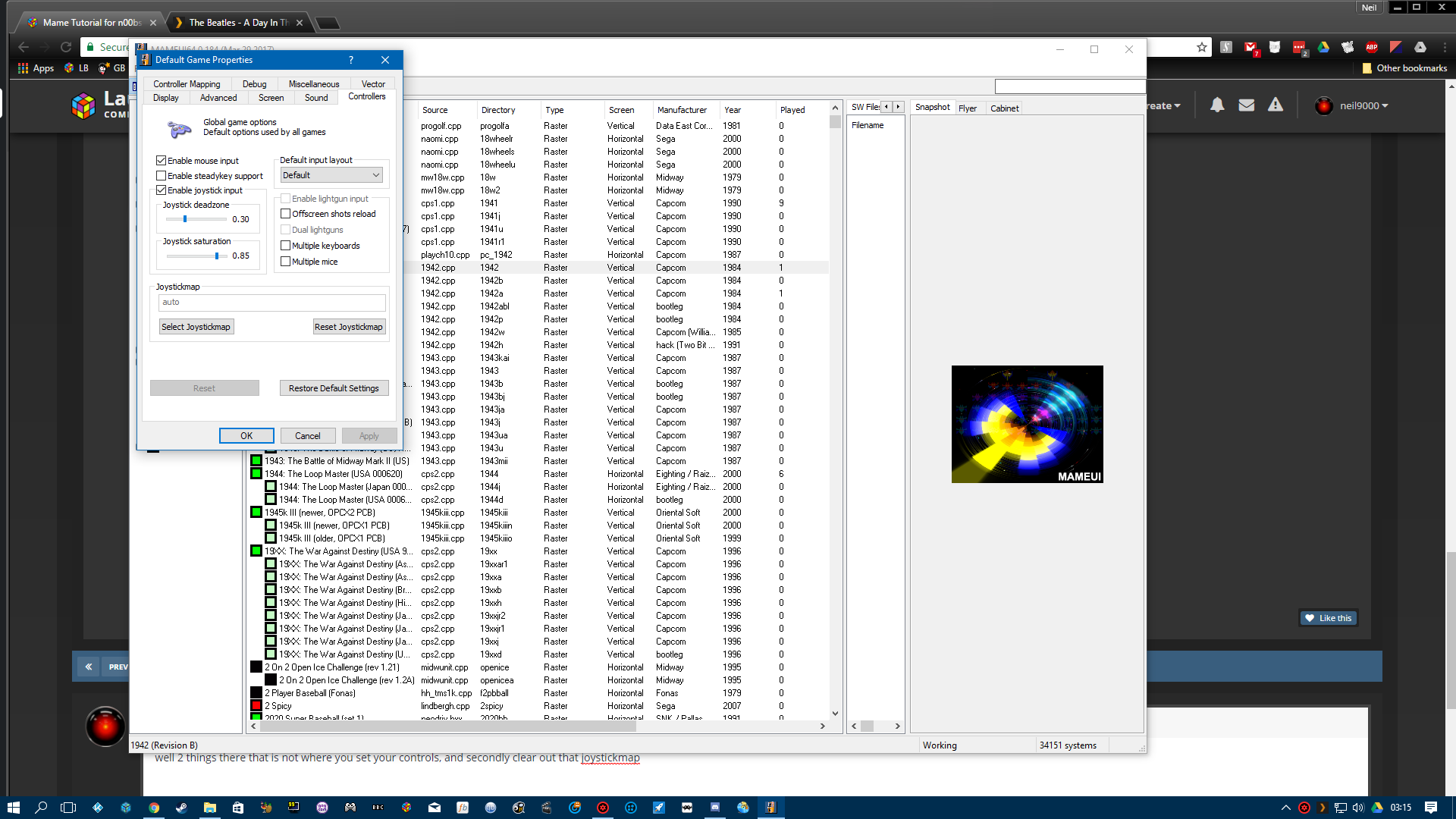Click the Select Joystickmap button

pyautogui.click(x=196, y=327)
